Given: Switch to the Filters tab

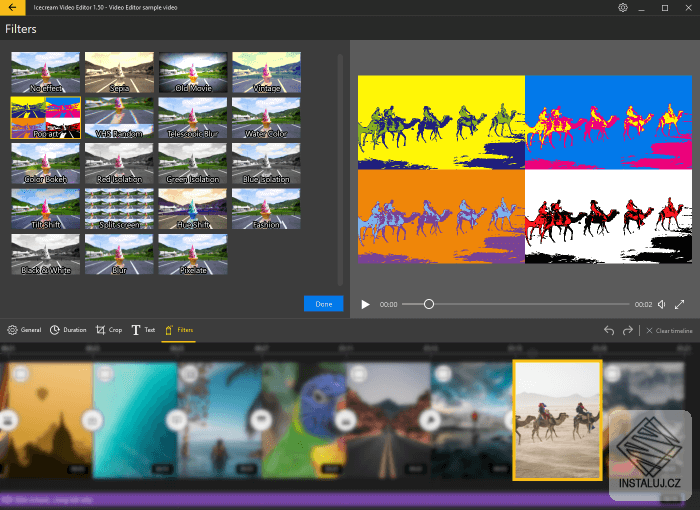Looking at the screenshot, I should (x=179, y=330).
